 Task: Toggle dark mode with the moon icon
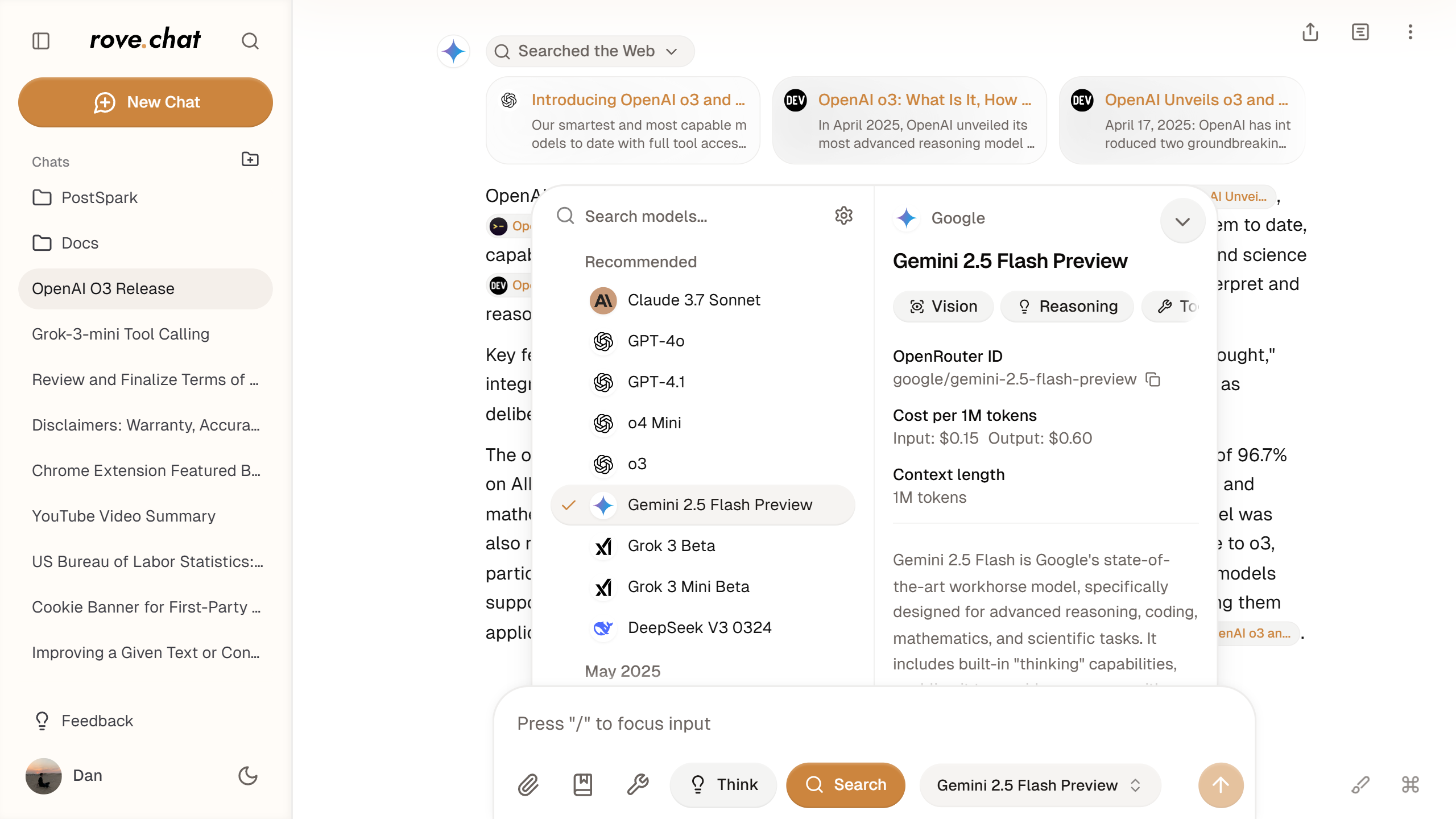(248, 776)
